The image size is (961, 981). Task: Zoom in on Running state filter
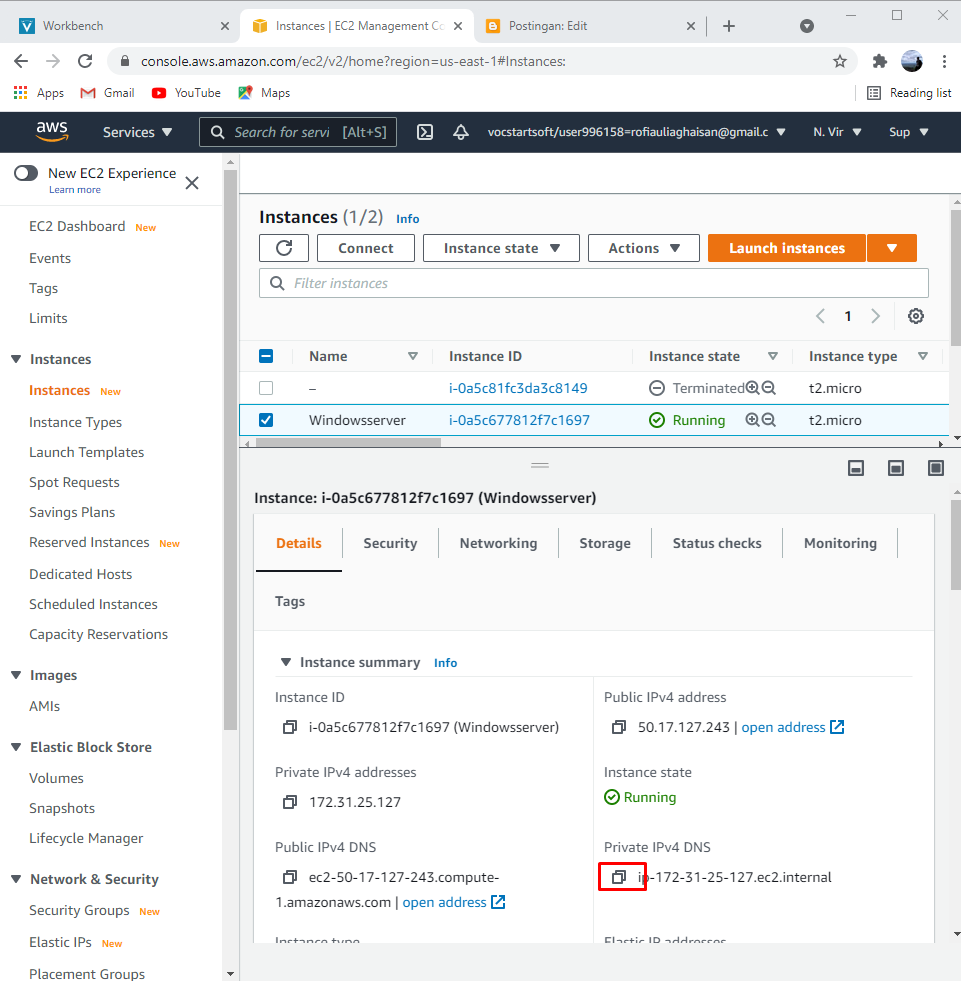click(753, 420)
